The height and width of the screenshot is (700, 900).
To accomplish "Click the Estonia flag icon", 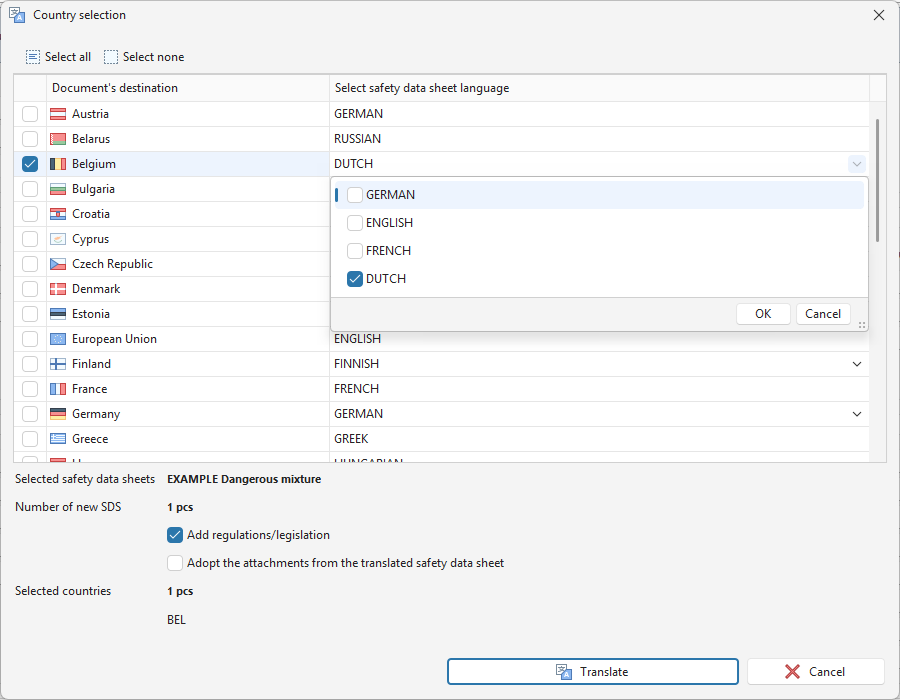I will point(58,314).
